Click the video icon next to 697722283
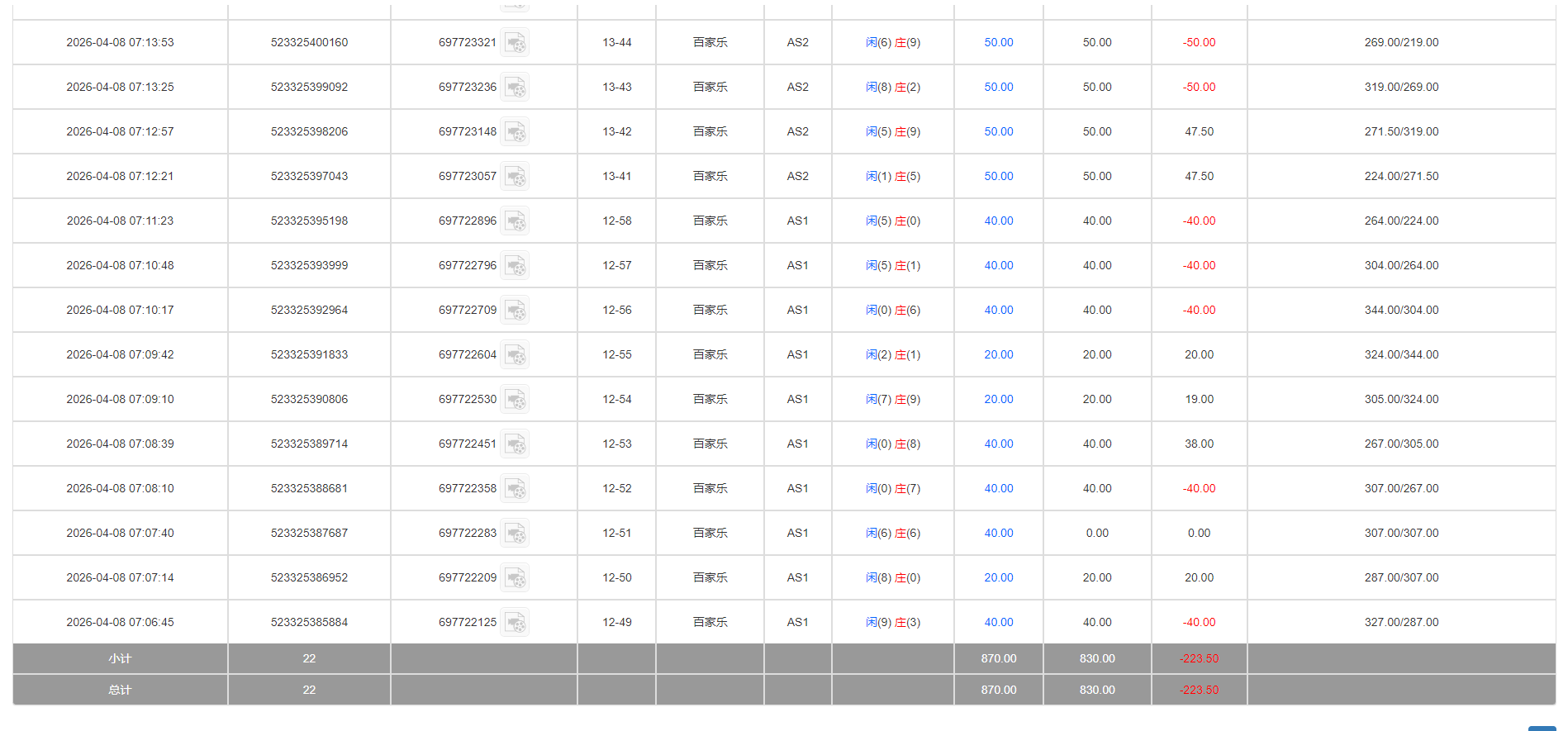 (515, 534)
